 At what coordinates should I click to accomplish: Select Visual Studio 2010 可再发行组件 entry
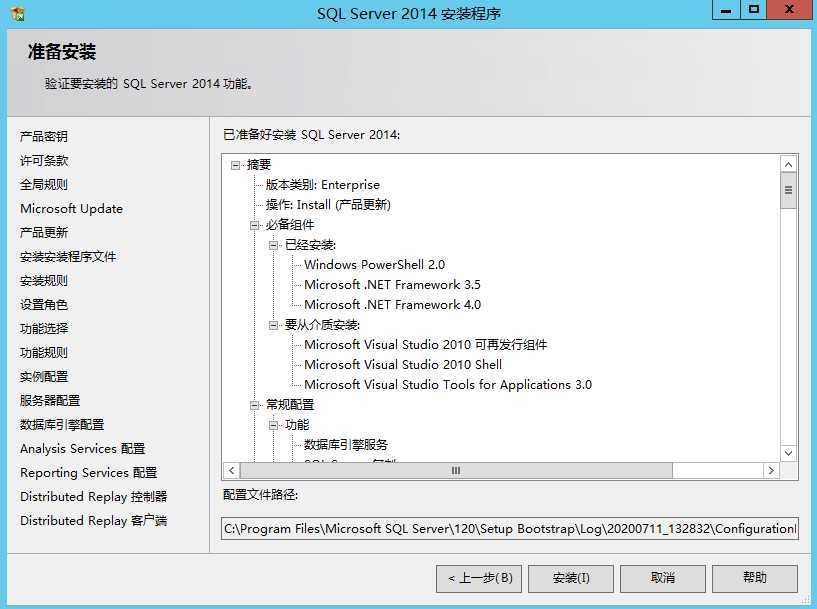425,345
